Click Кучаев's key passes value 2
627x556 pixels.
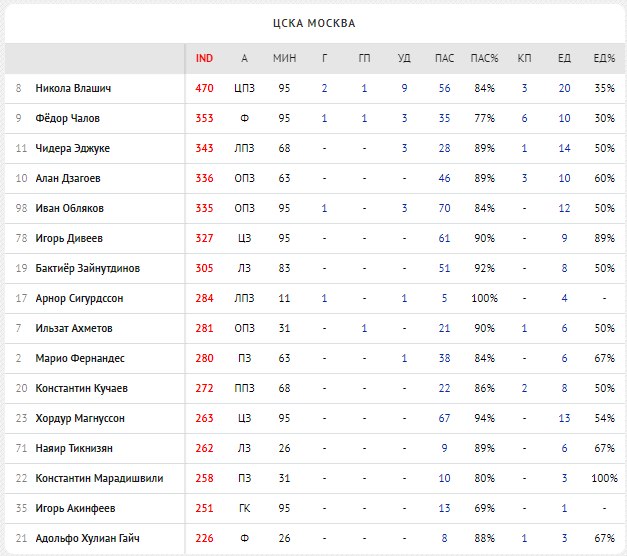point(524,388)
